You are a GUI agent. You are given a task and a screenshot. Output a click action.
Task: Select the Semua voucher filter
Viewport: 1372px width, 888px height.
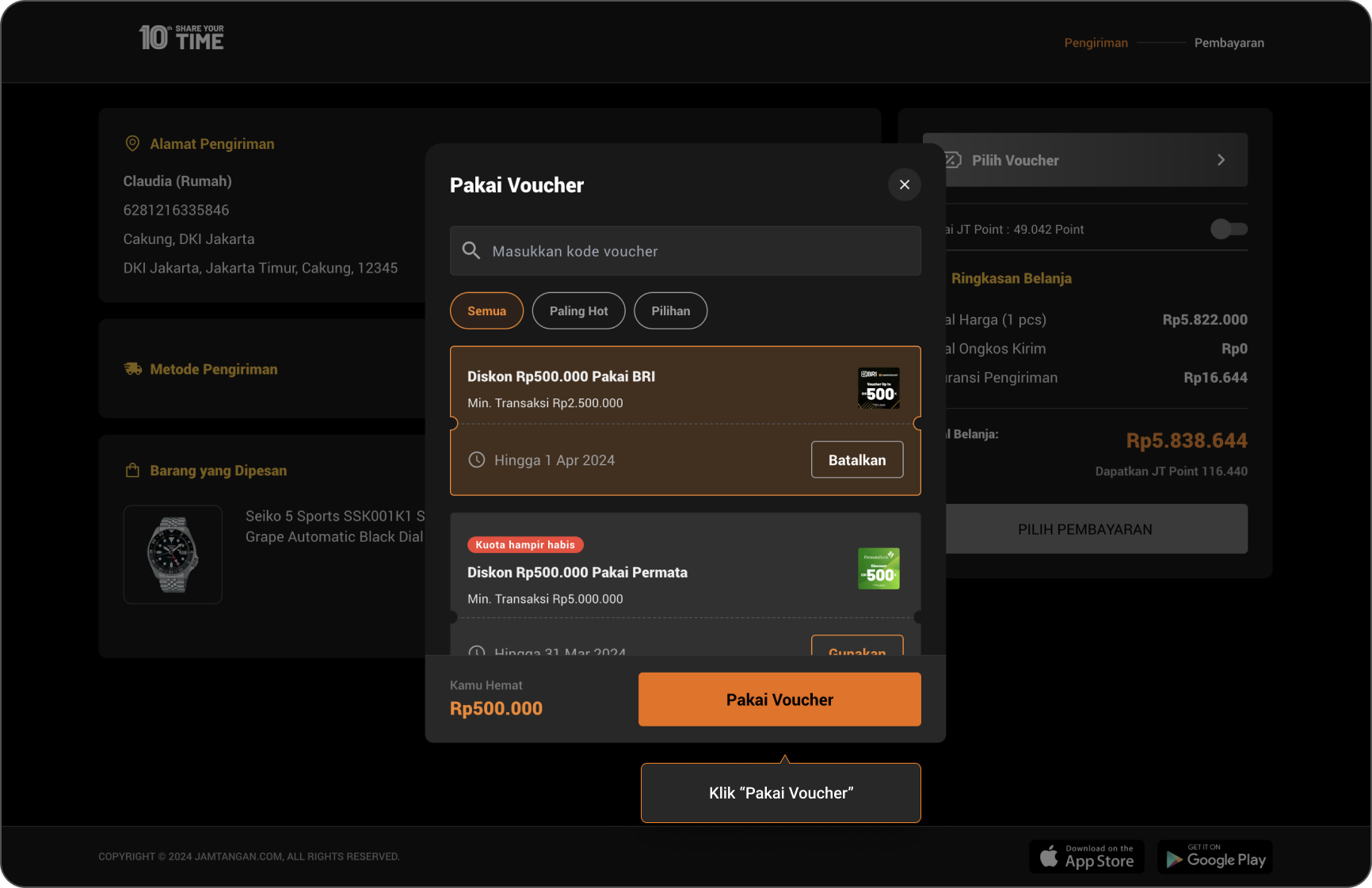point(486,311)
